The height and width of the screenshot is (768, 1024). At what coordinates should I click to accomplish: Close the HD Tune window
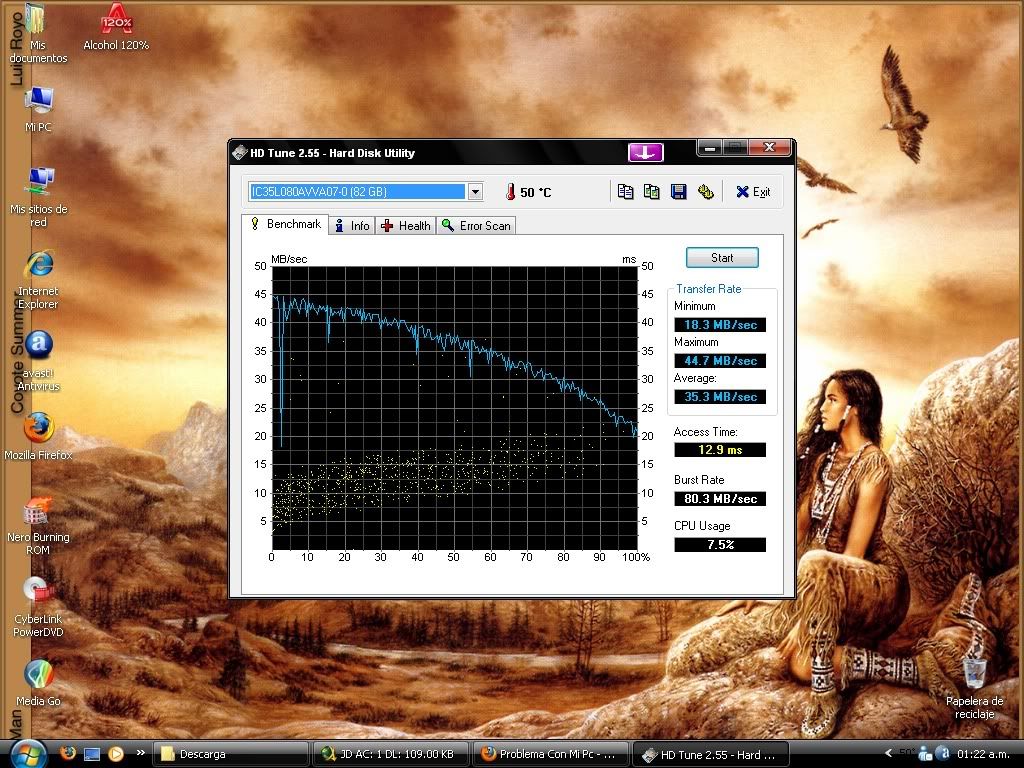pos(769,148)
